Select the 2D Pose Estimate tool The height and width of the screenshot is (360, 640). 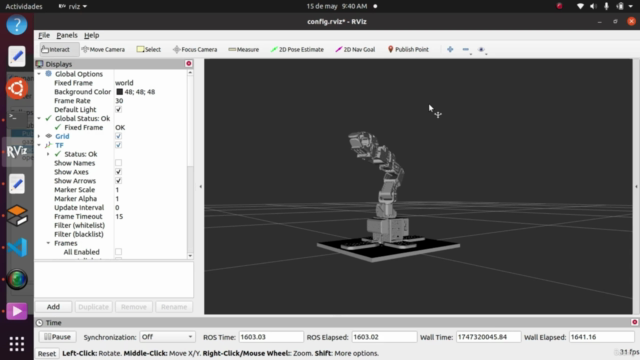pos(297,49)
